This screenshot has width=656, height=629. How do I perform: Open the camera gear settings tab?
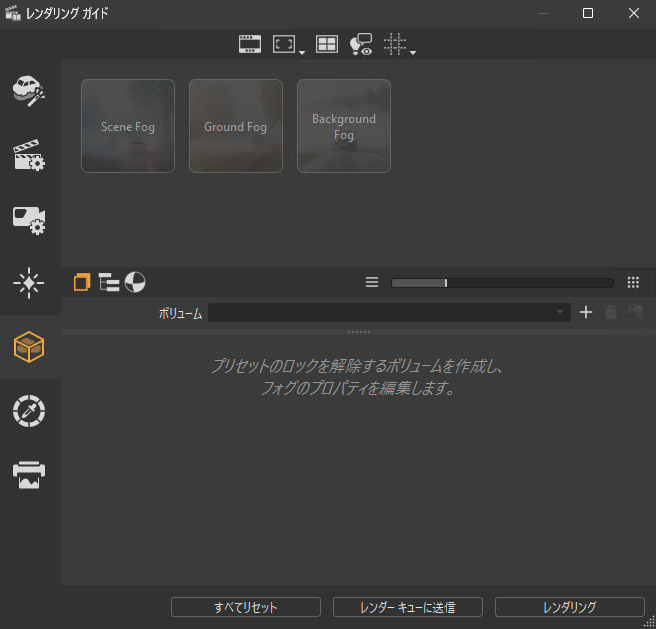point(28,220)
